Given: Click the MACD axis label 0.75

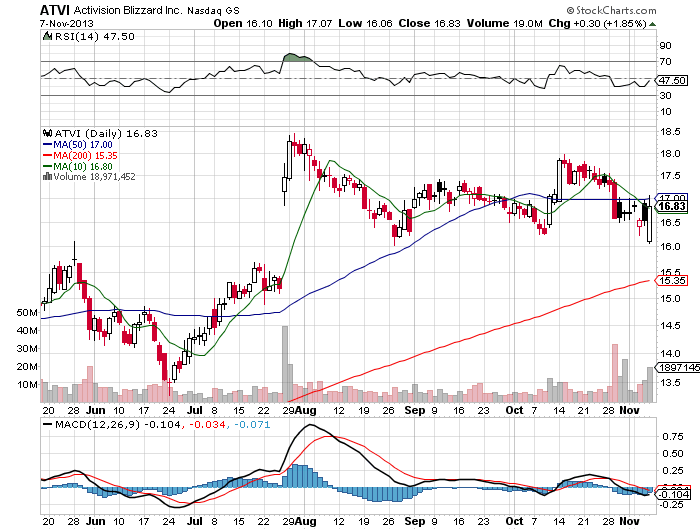Looking at the screenshot, I should [672, 437].
